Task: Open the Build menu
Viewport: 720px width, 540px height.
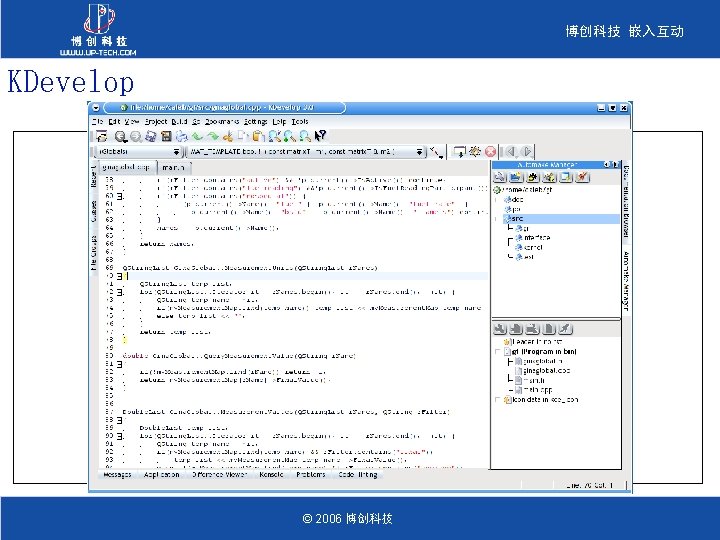Action: pyautogui.click(x=180, y=122)
